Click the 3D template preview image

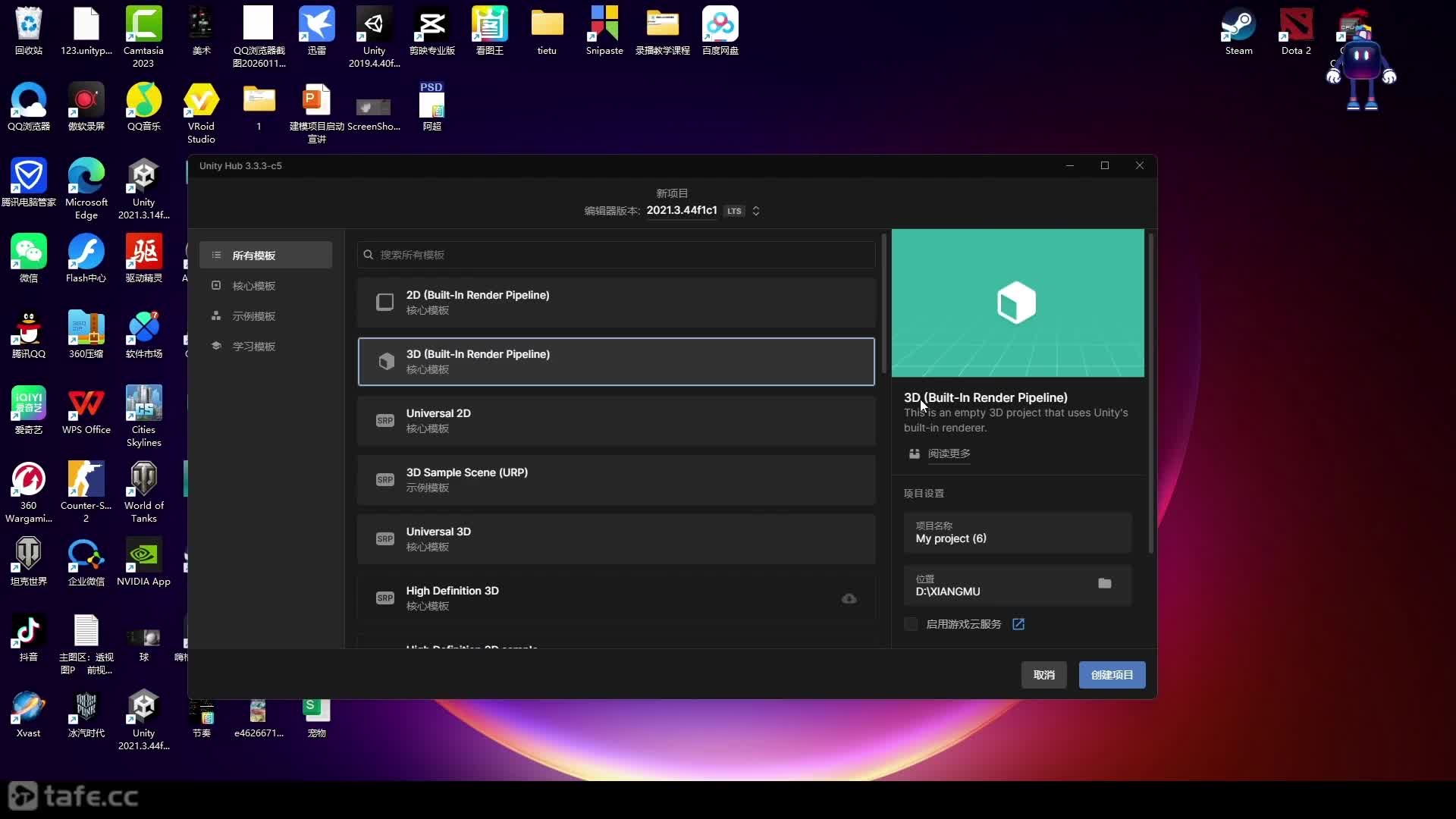1018,303
